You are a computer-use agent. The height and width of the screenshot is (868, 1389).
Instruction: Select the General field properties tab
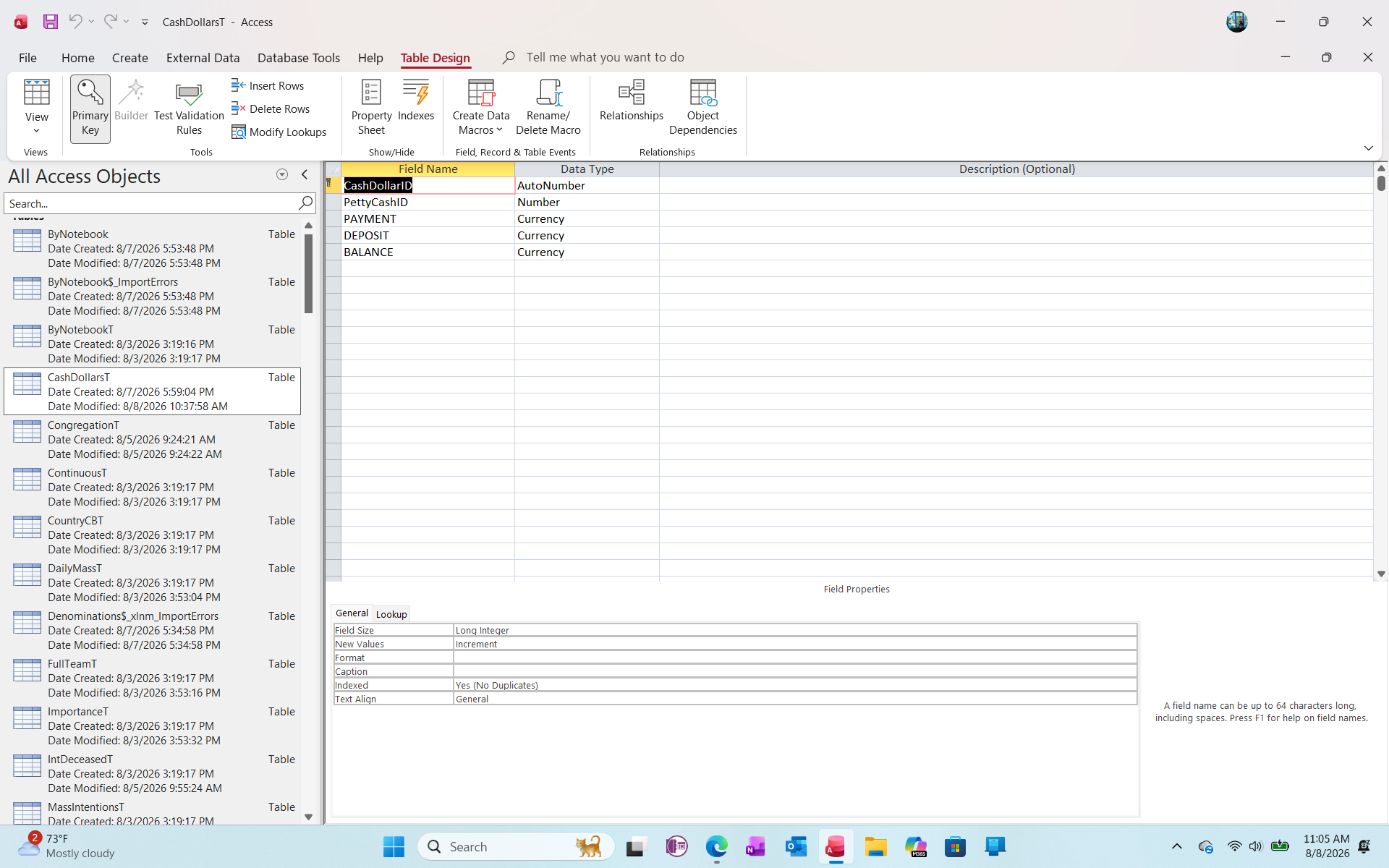[x=352, y=613]
